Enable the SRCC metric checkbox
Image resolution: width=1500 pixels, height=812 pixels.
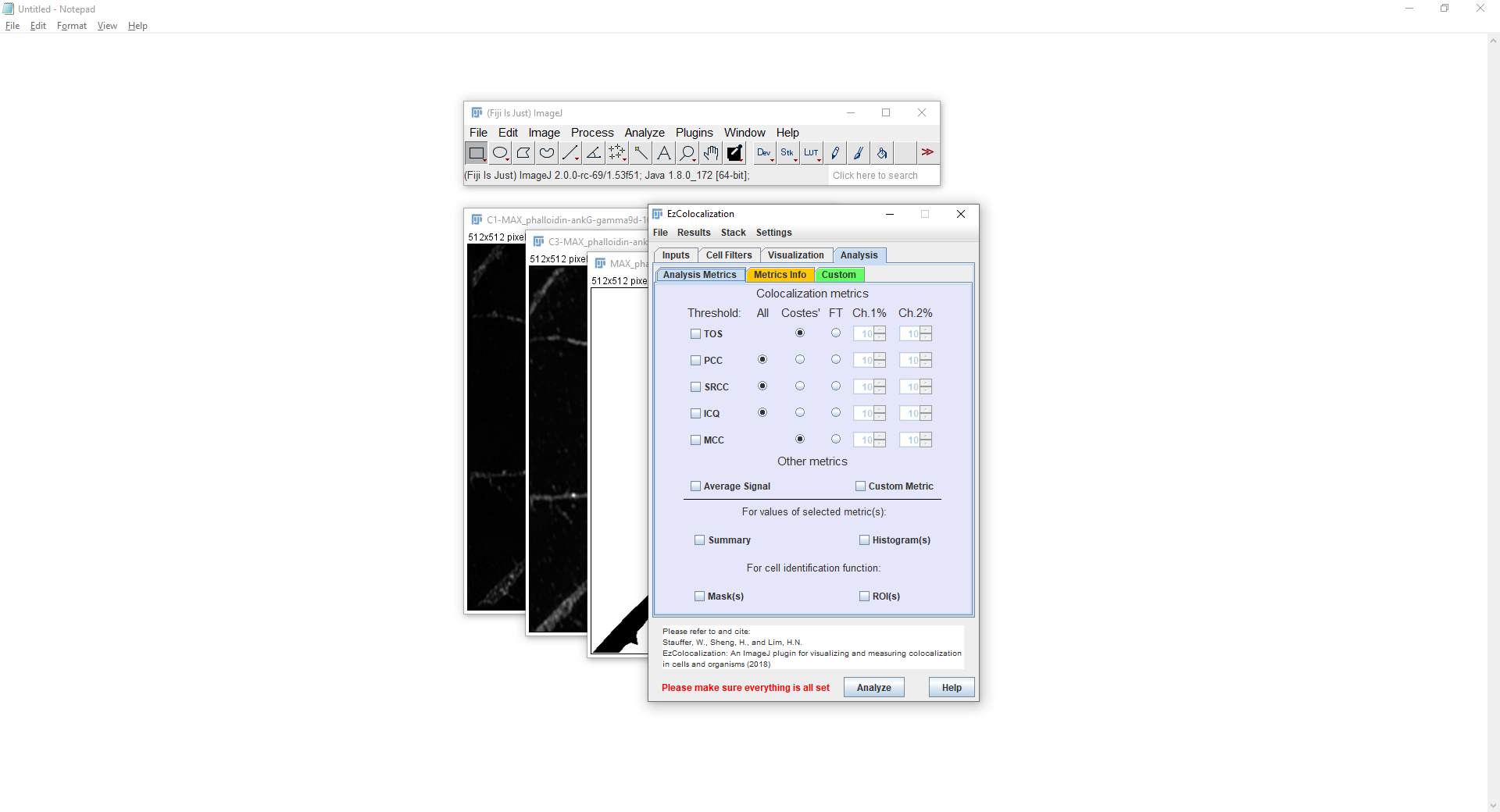tap(696, 387)
